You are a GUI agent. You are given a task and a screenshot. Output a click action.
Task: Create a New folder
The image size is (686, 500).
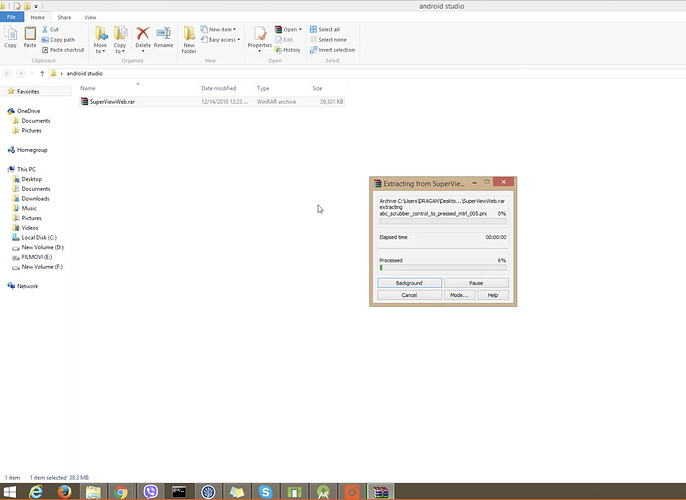(x=189, y=40)
